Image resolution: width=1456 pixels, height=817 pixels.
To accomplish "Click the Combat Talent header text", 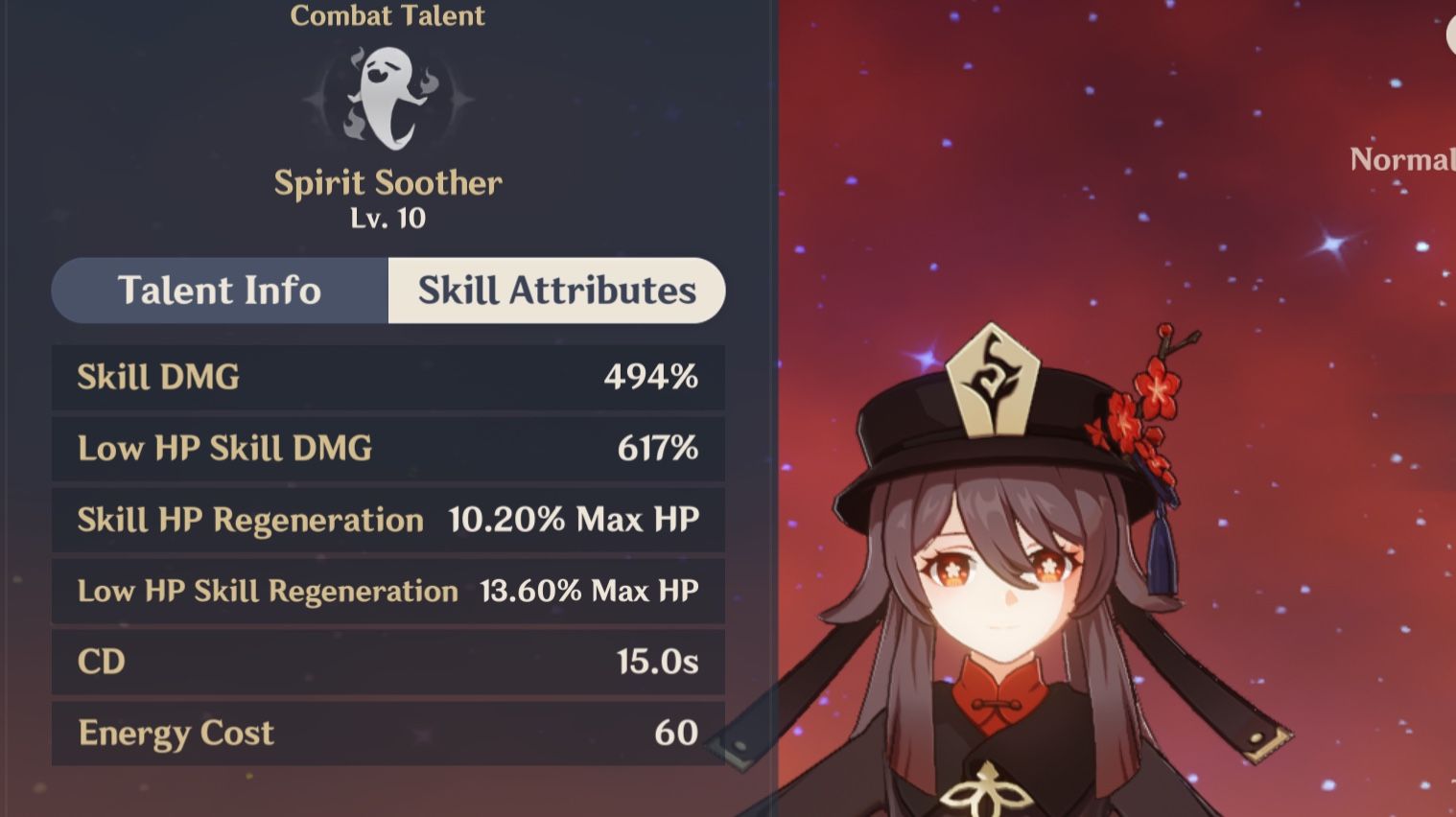I will pyautogui.click(x=387, y=15).
